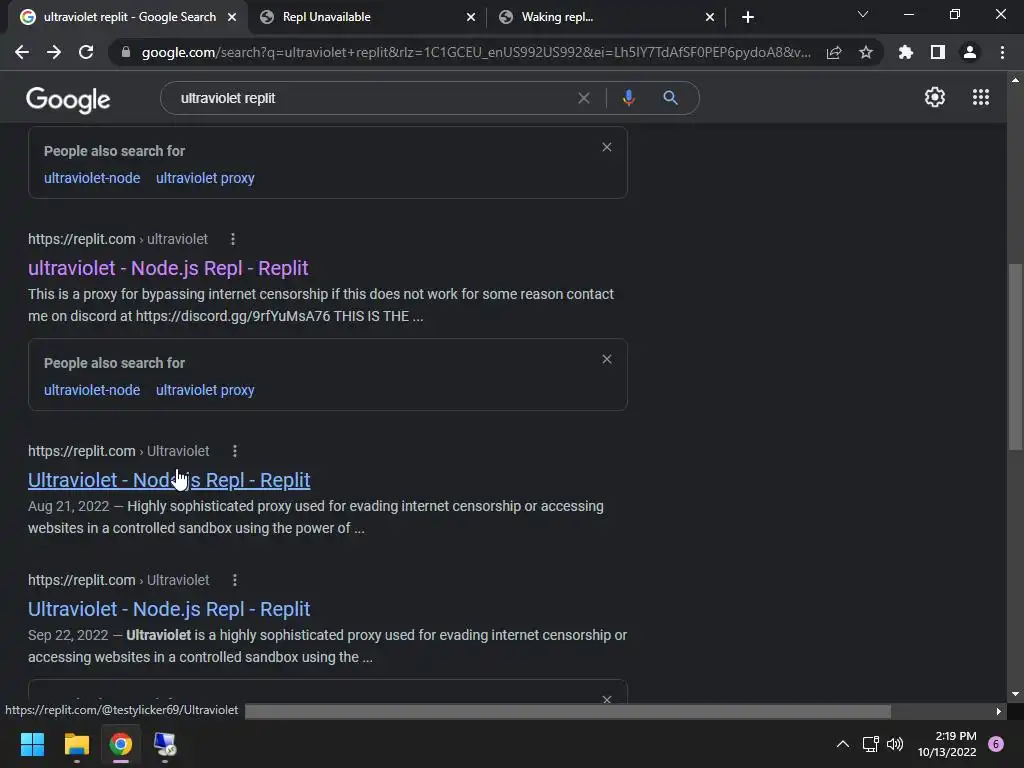Open Chrome side panel
Screen dimensions: 1024x768
(x=938, y=52)
